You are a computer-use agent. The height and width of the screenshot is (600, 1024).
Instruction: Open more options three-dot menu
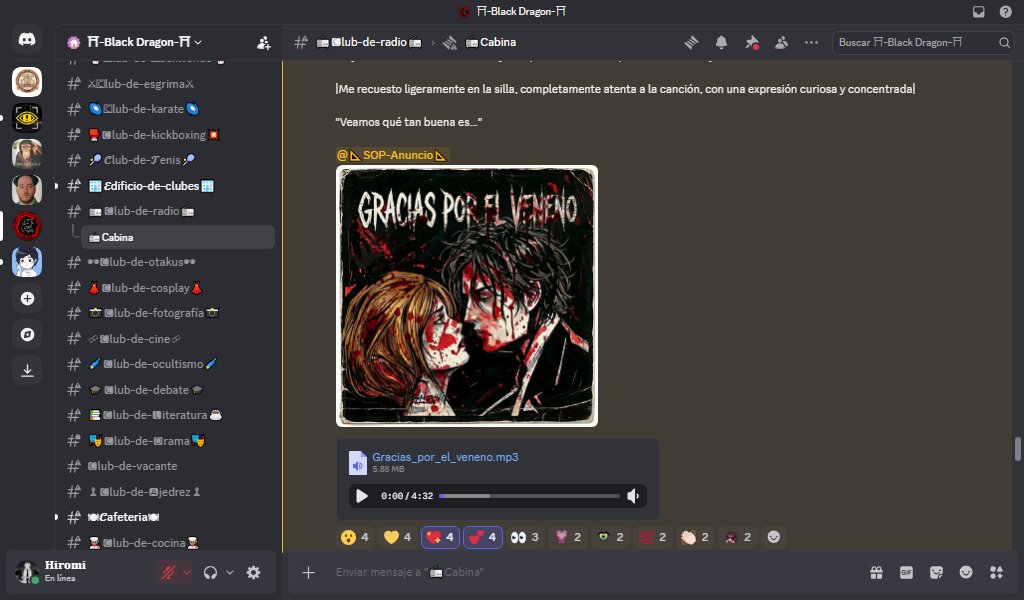tap(811, 42)
